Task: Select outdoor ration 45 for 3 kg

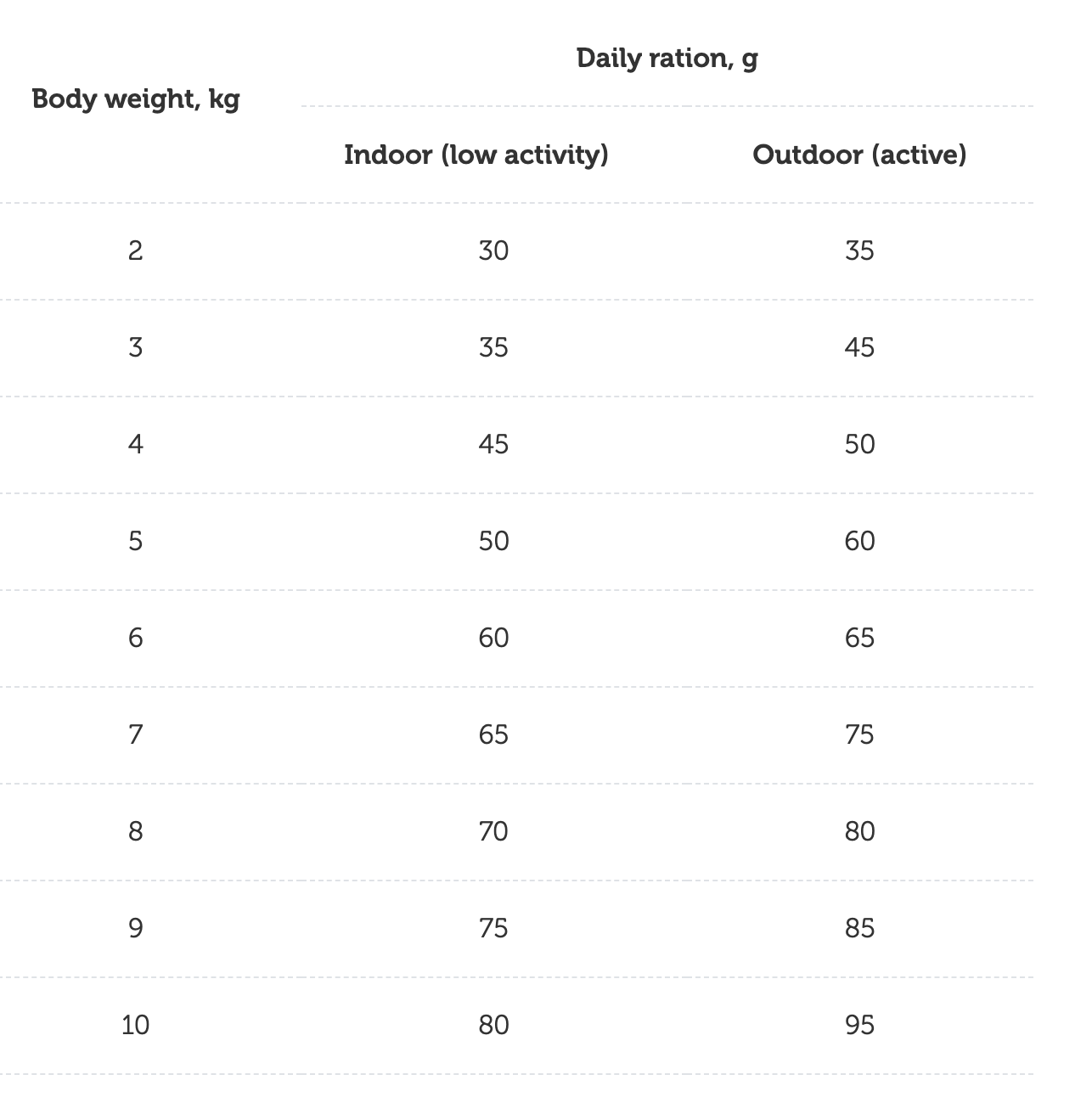Action: tap(859, 347)
